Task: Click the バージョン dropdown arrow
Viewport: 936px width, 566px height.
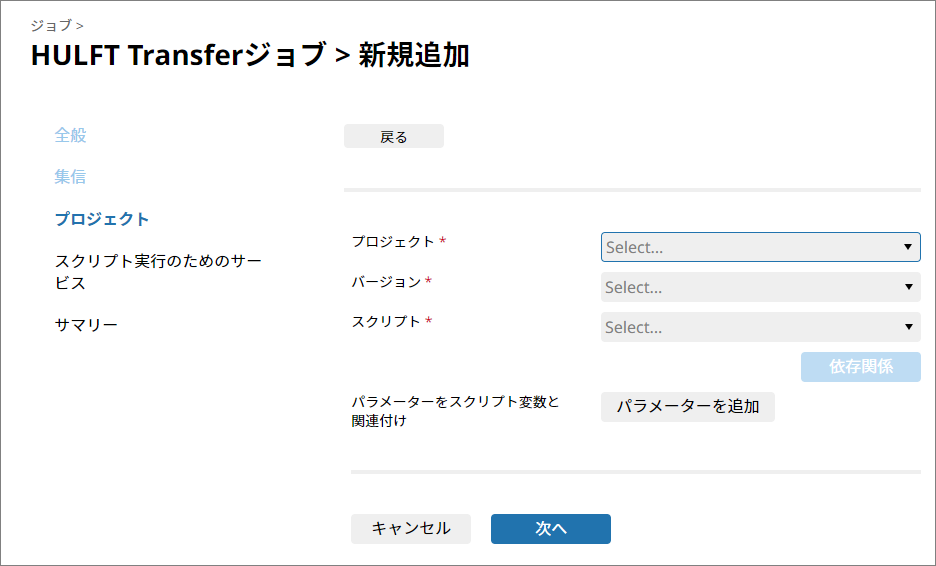Action: coord(908,287)
